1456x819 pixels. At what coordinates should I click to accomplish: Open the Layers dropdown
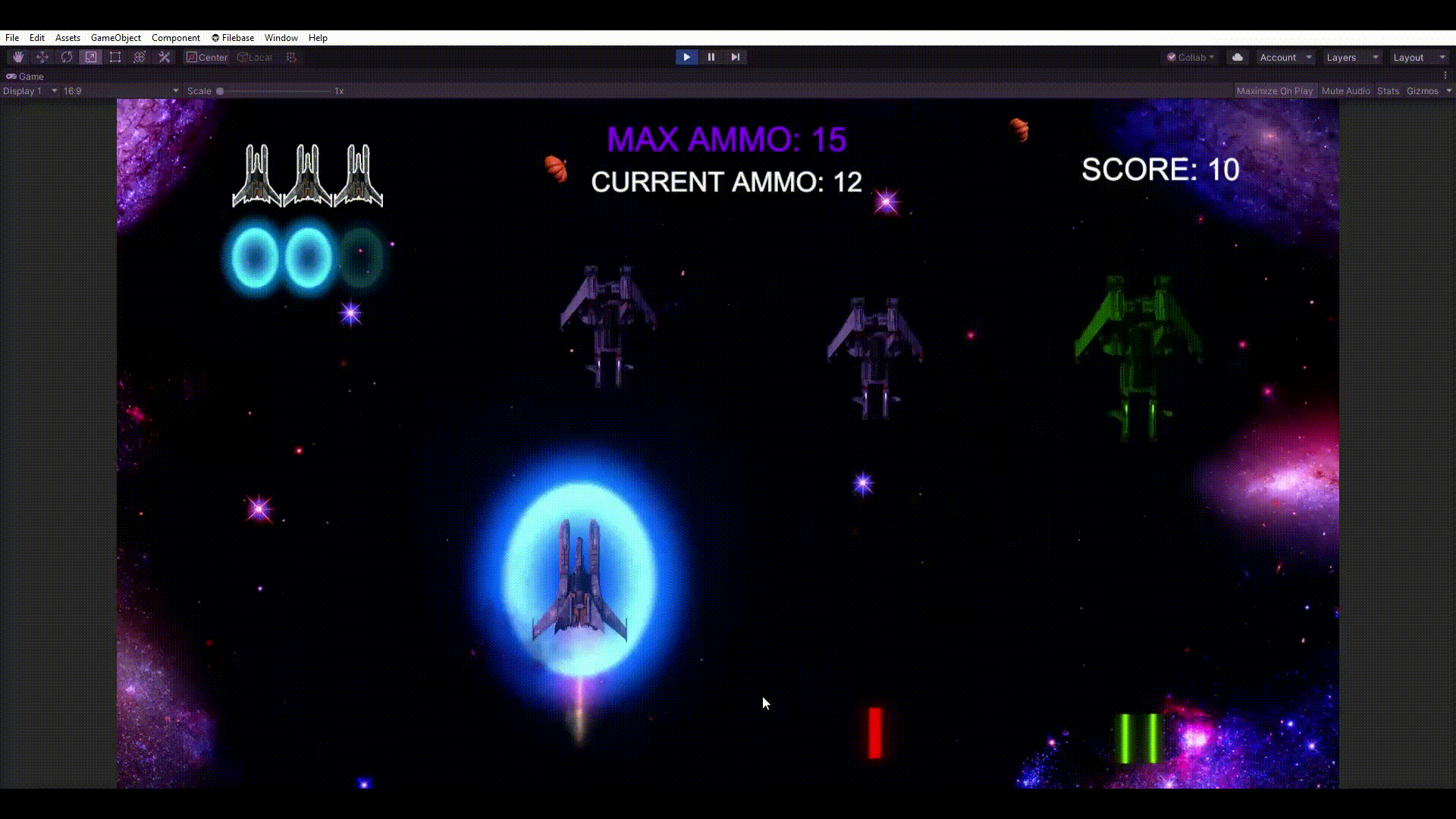(x=1352, y=58)
